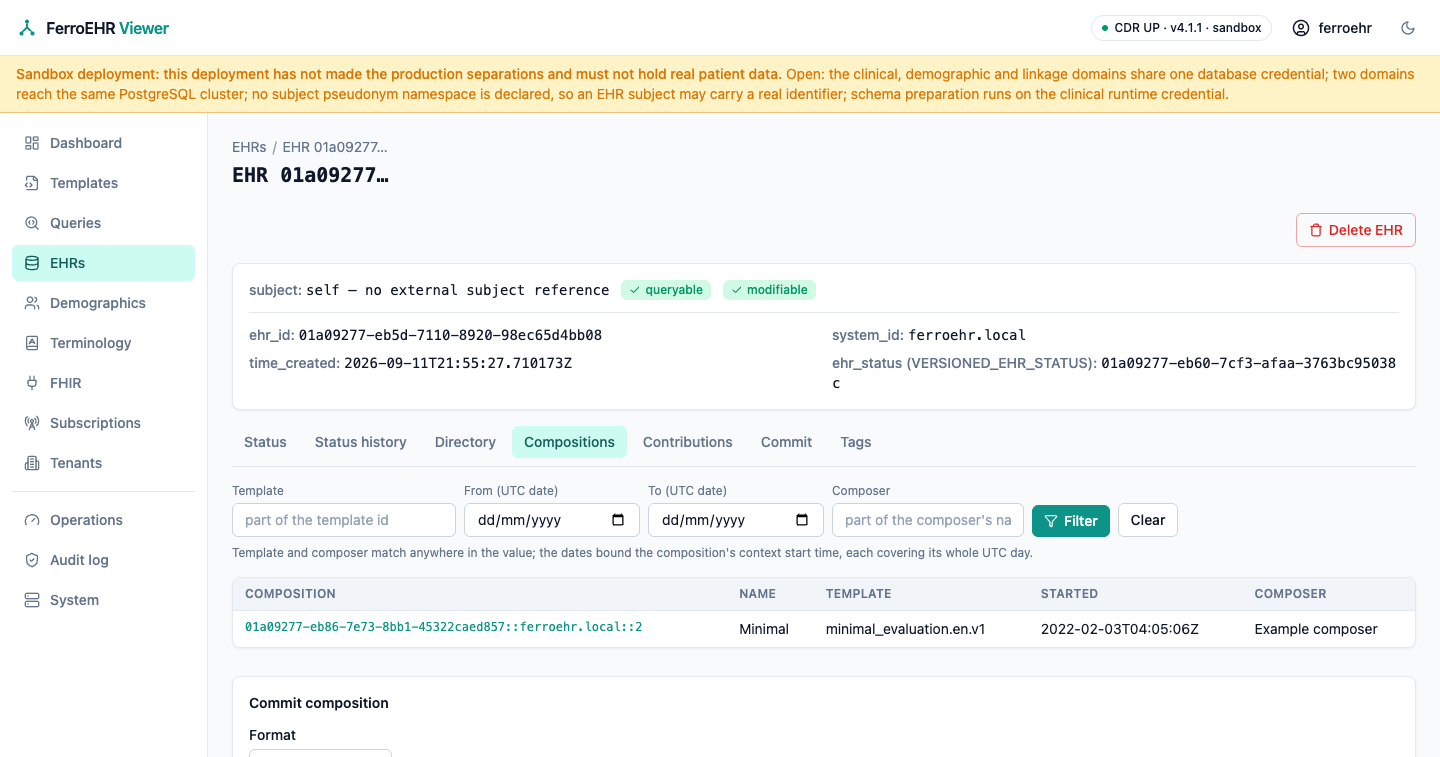Open the ferroehr user account menu
Viewport: 1440px width, 757px height.
(x=1332, y=28)
